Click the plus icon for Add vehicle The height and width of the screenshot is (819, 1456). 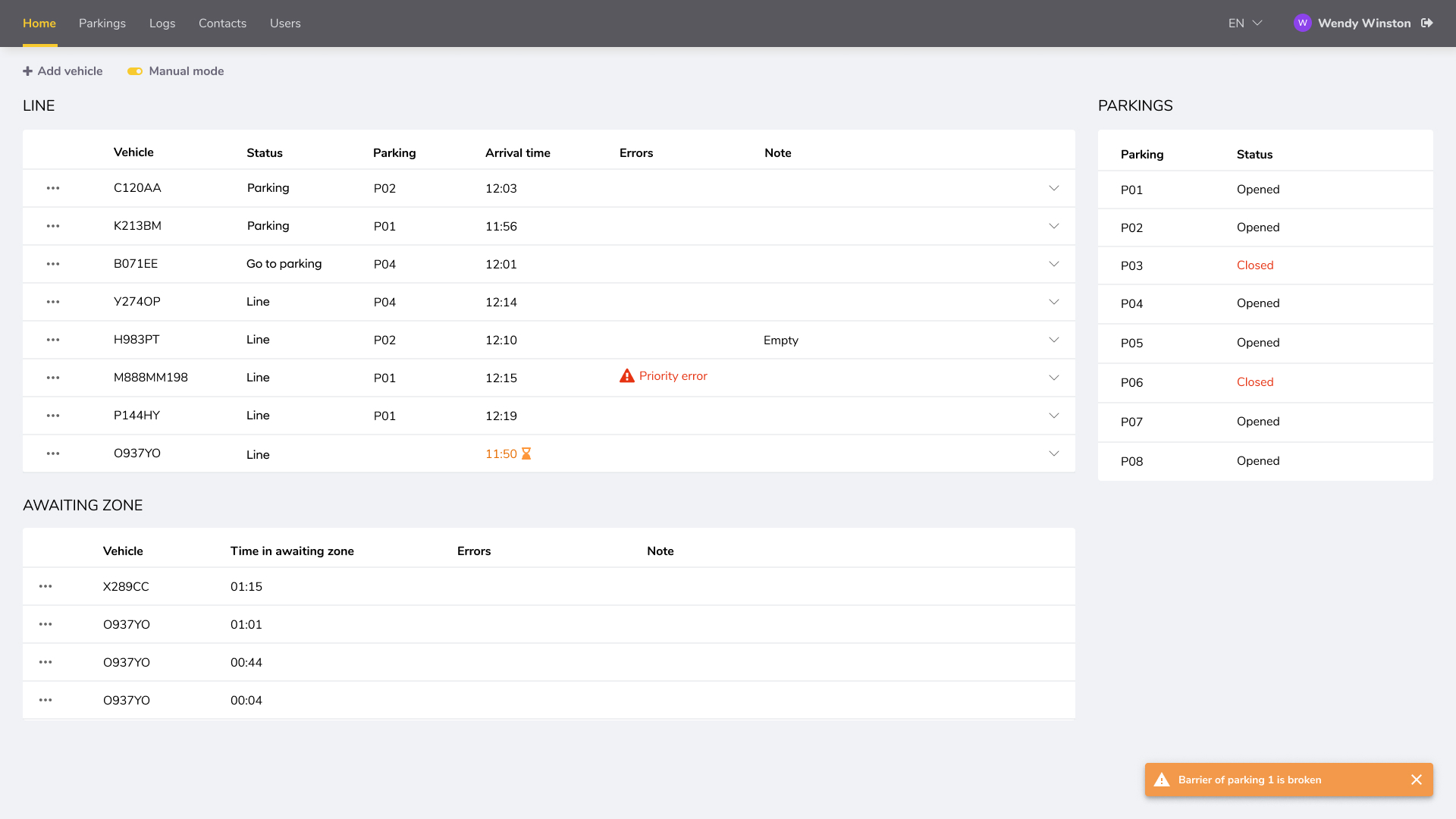click(x=27, y=71)
